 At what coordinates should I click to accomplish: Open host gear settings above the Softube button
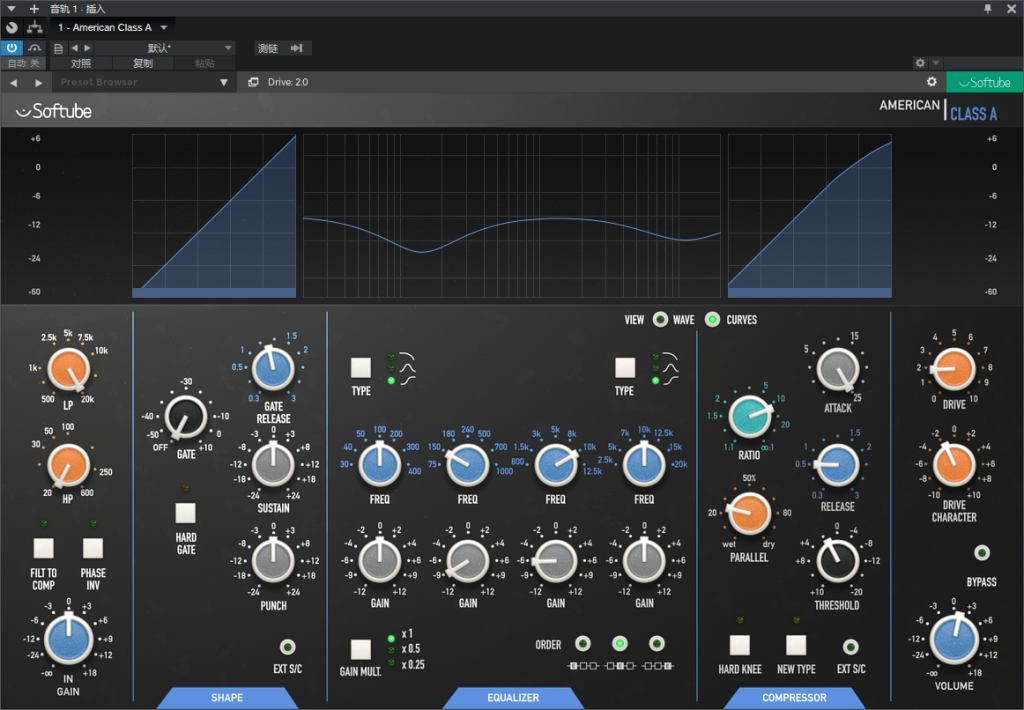point(920,63)
